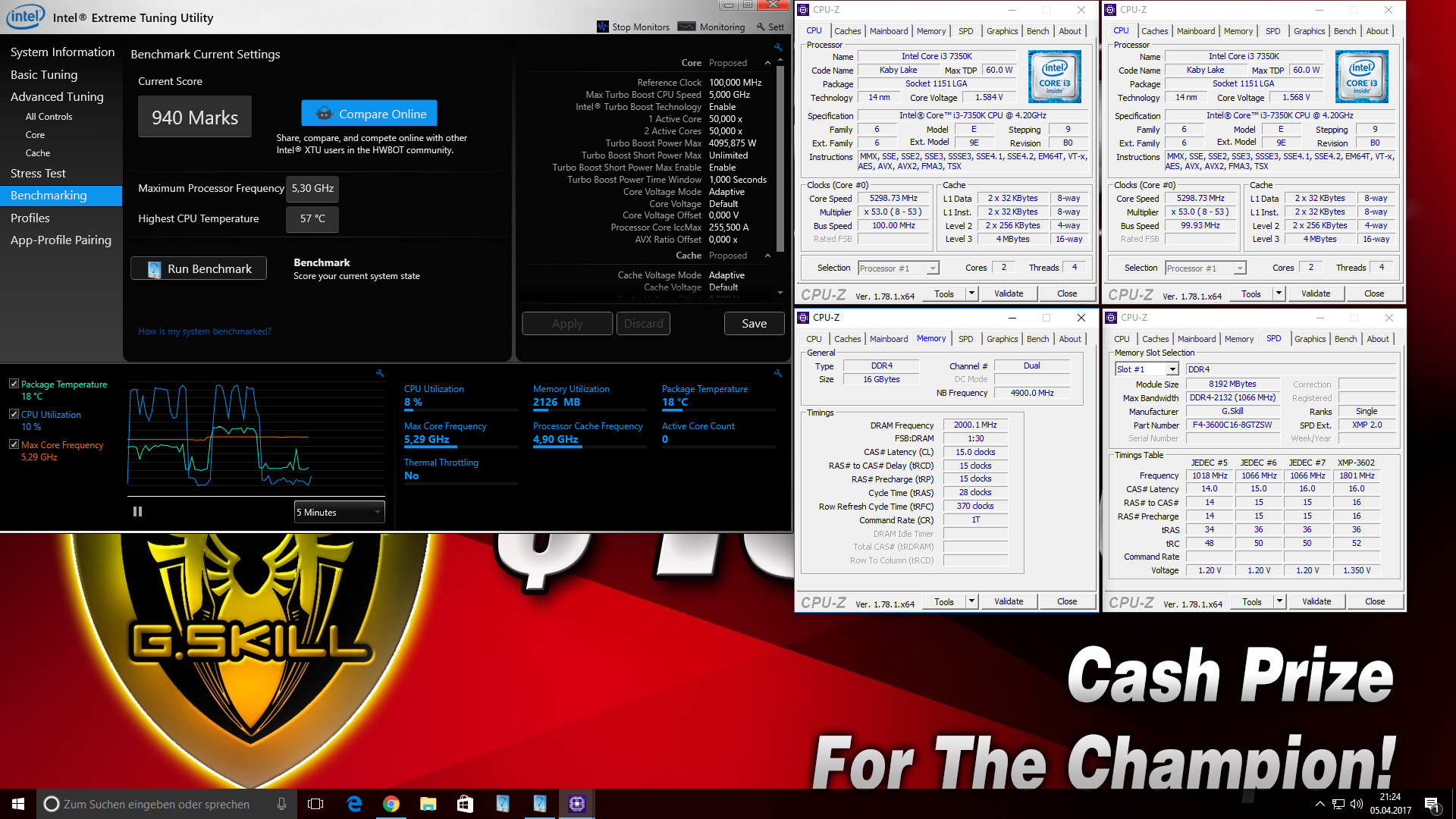Open Windows Start menu

18,804
